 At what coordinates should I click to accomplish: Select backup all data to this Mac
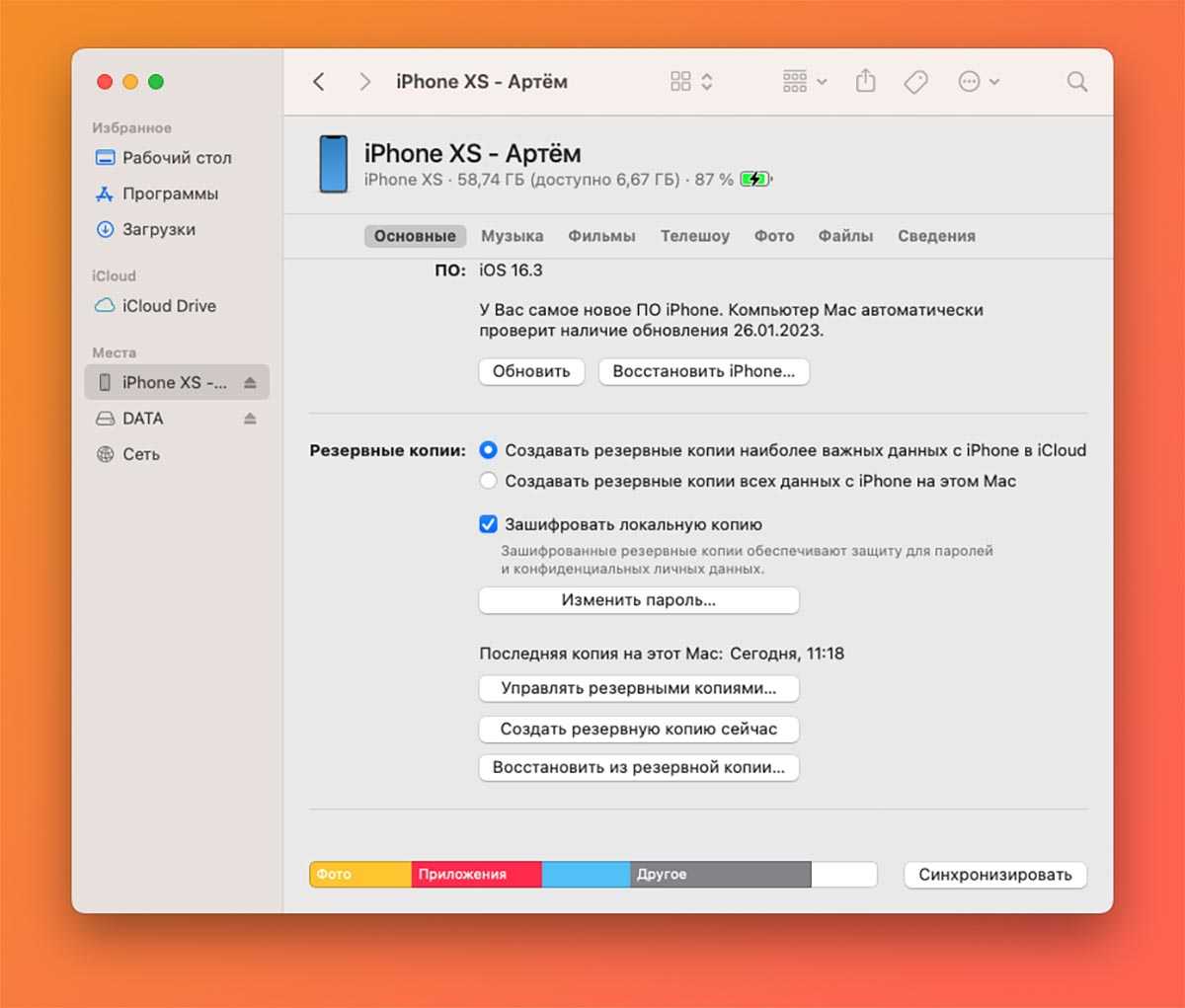pos(488,482)
